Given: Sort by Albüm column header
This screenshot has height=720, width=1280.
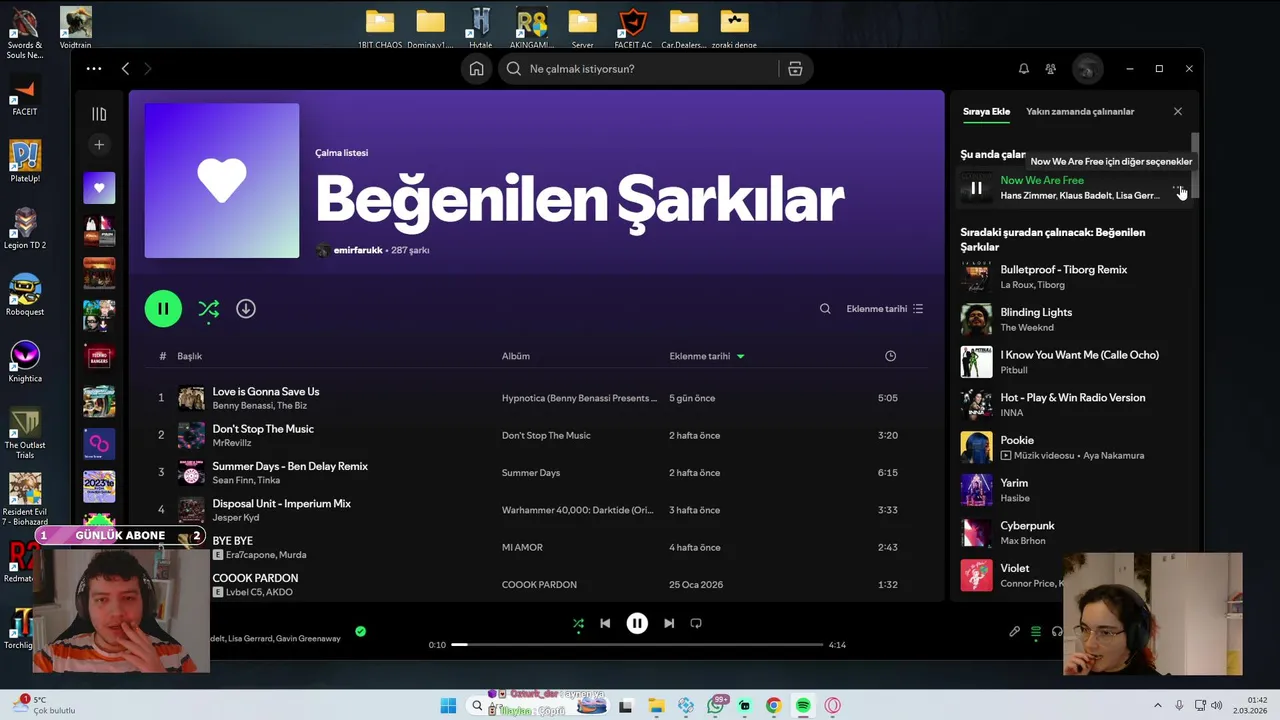Looking at the screenshot, I should click(516, 356).
